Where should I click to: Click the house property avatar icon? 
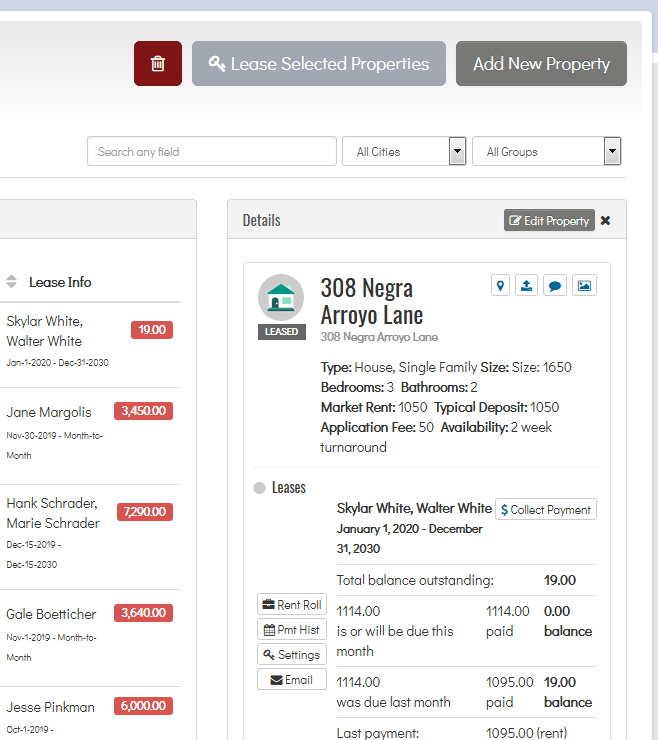click(x=281, y=297)
